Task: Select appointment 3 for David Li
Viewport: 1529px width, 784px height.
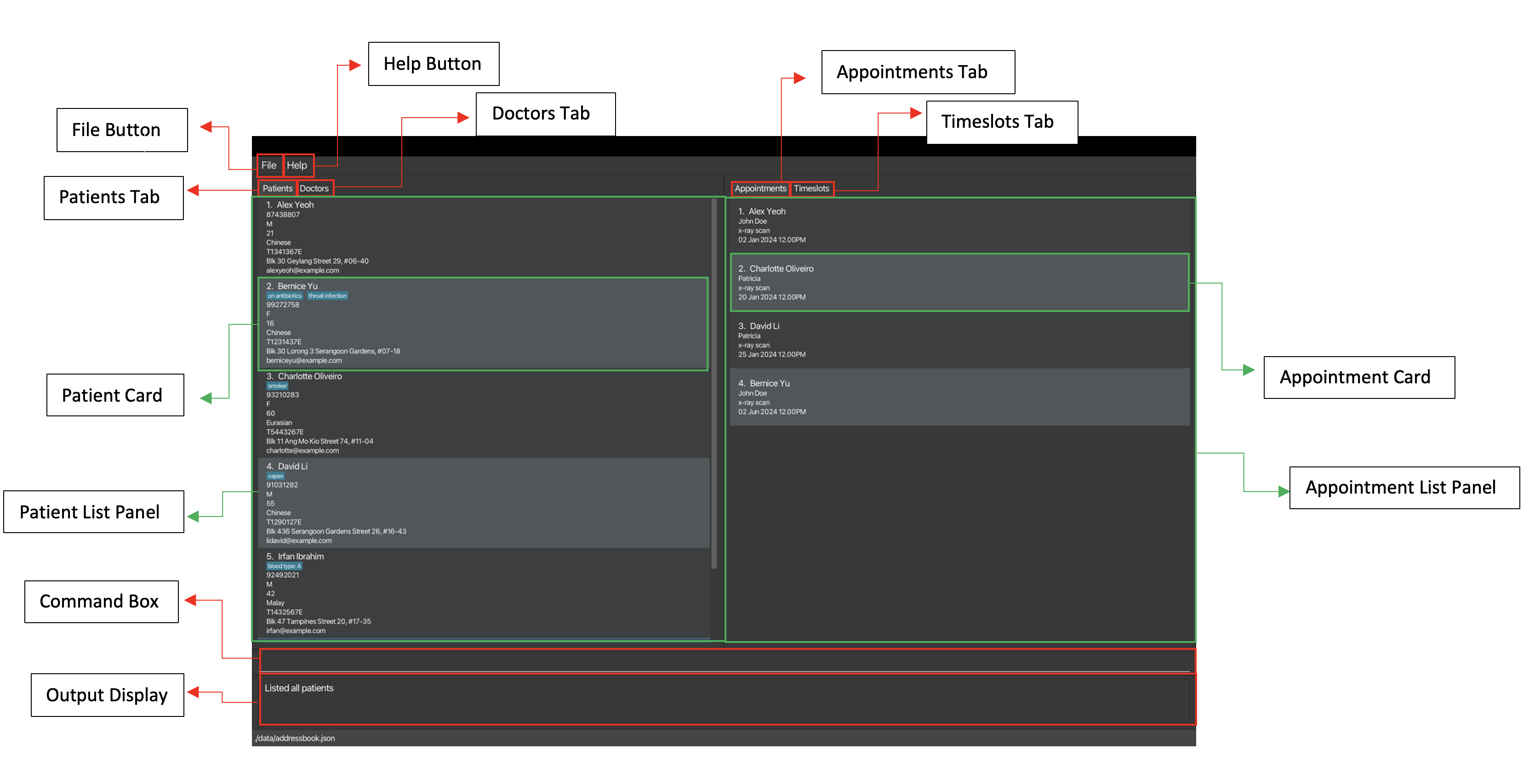Action: pos(960,340)
